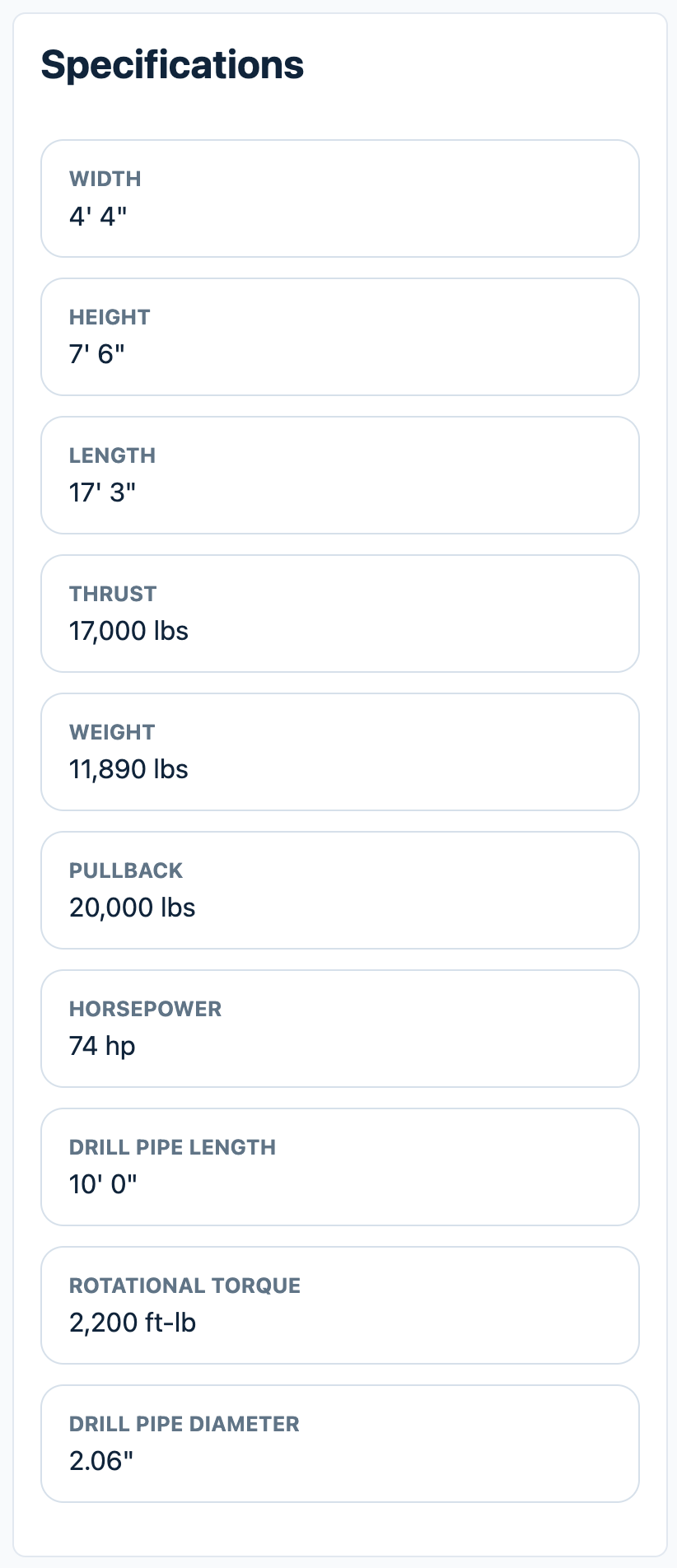Select the 10' 0" pipe length value

[x=103, y=1185]
